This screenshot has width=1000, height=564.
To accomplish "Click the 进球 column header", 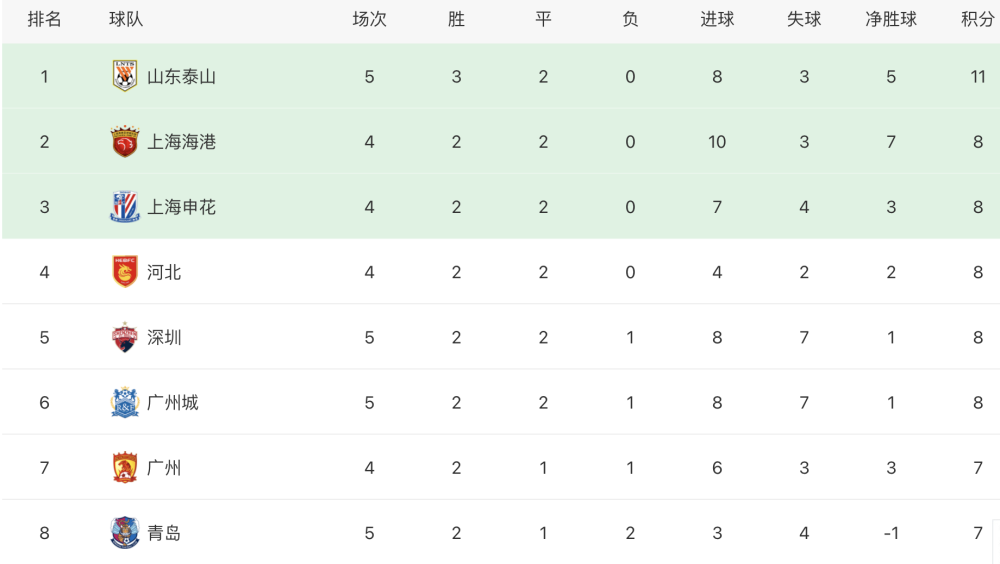I will (x=717, y=19).
